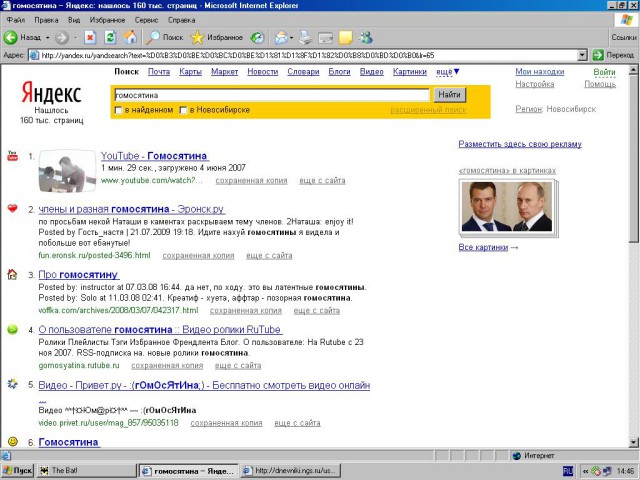Open the Файл menu

16,20
